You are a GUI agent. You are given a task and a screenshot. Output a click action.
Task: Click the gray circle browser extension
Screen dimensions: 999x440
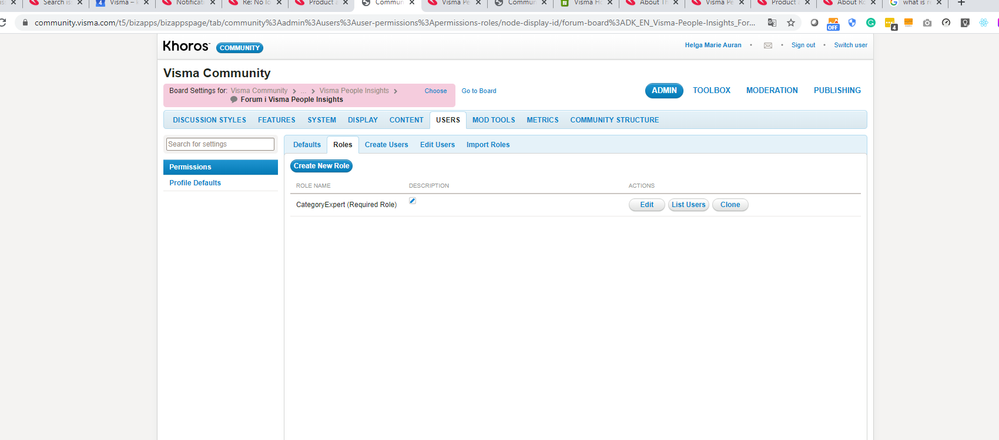point(814,23)
